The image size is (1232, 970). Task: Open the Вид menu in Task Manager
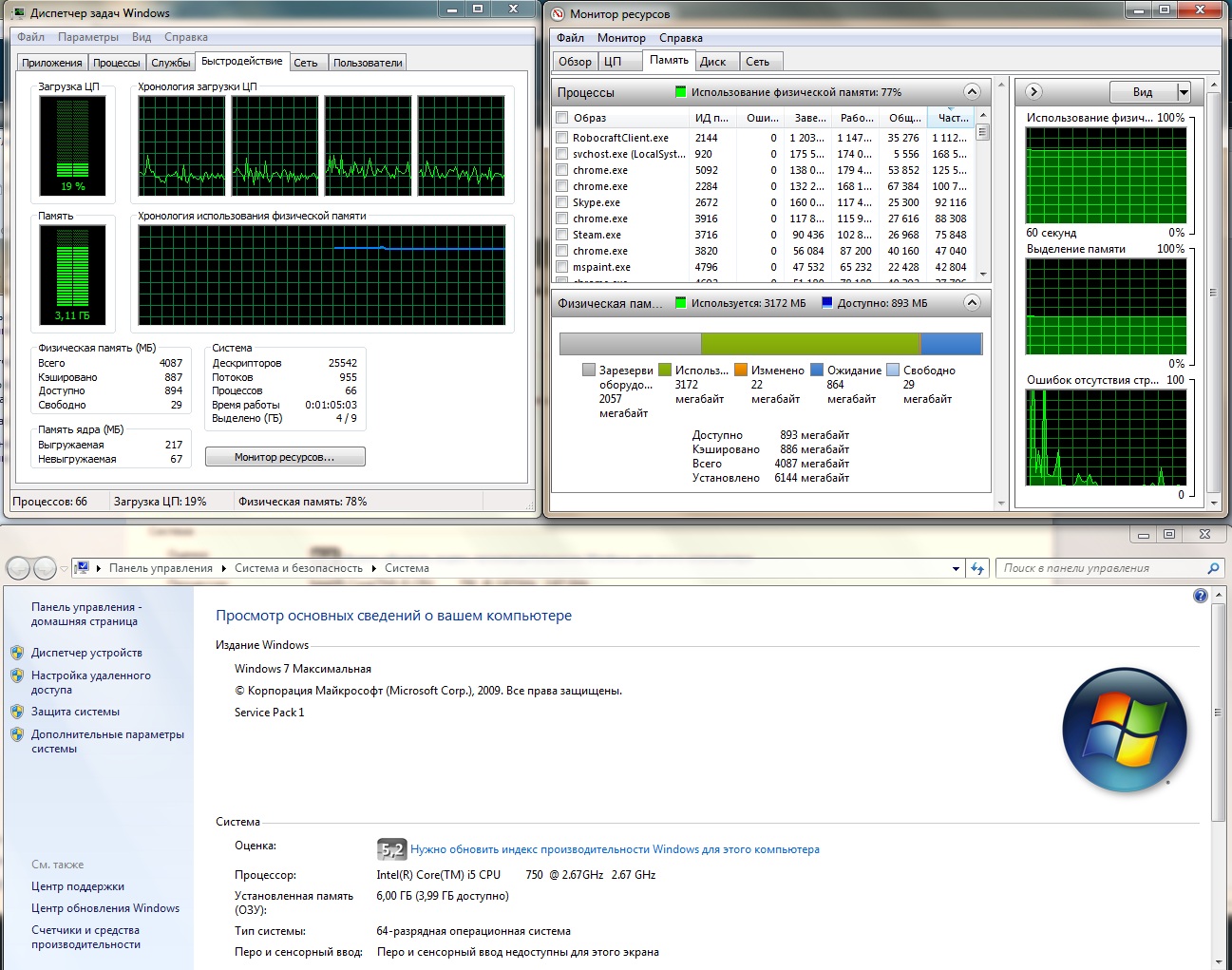tap(142, 37)
